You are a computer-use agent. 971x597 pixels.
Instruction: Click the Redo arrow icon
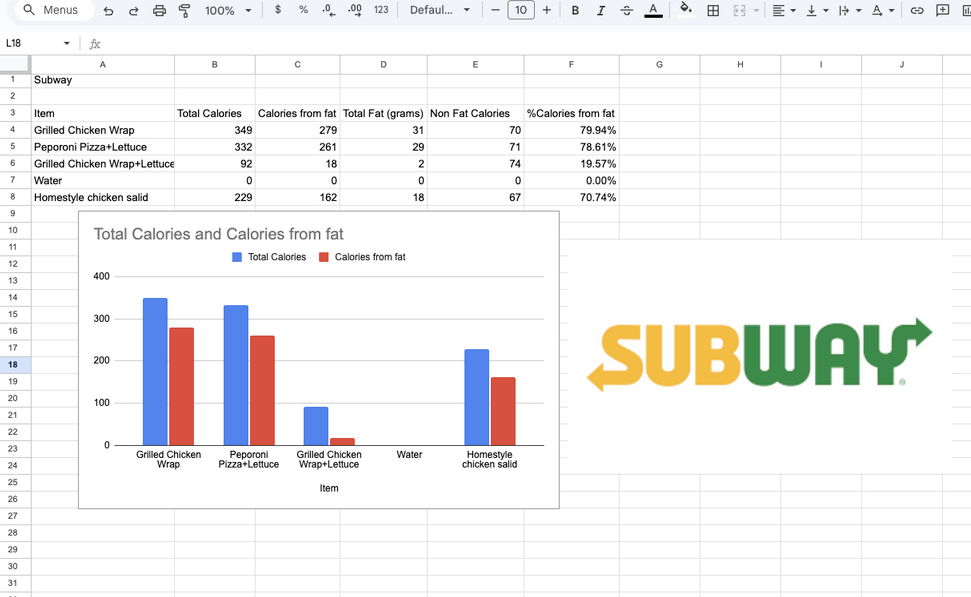pyautogui.click(x=133, y=11)
